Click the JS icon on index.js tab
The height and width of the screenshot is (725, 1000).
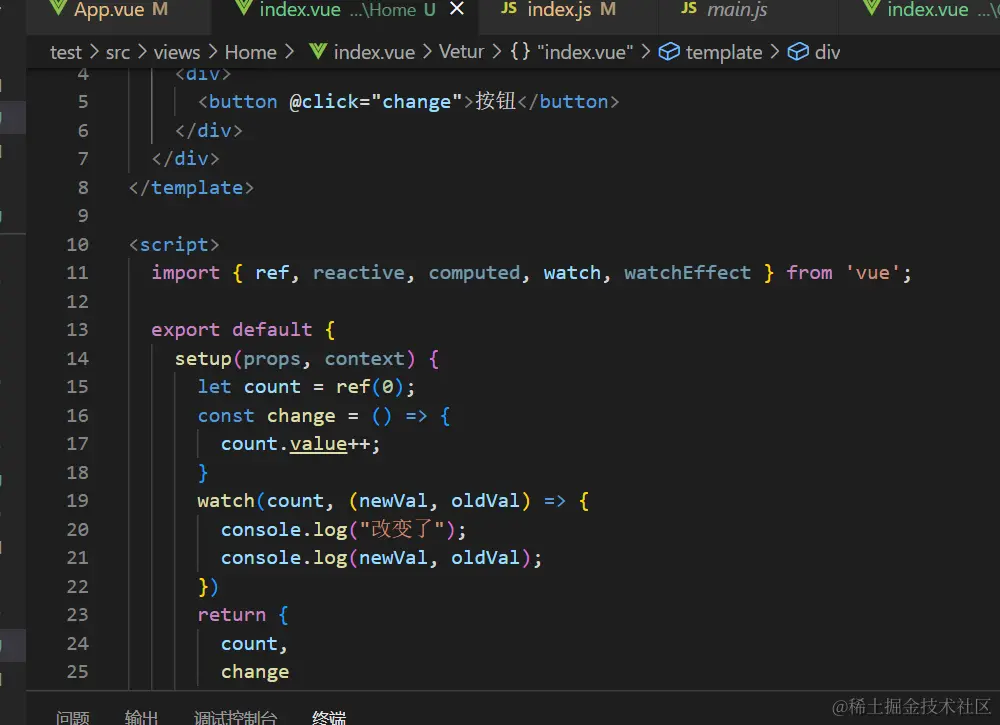click(x=509, y=8)
